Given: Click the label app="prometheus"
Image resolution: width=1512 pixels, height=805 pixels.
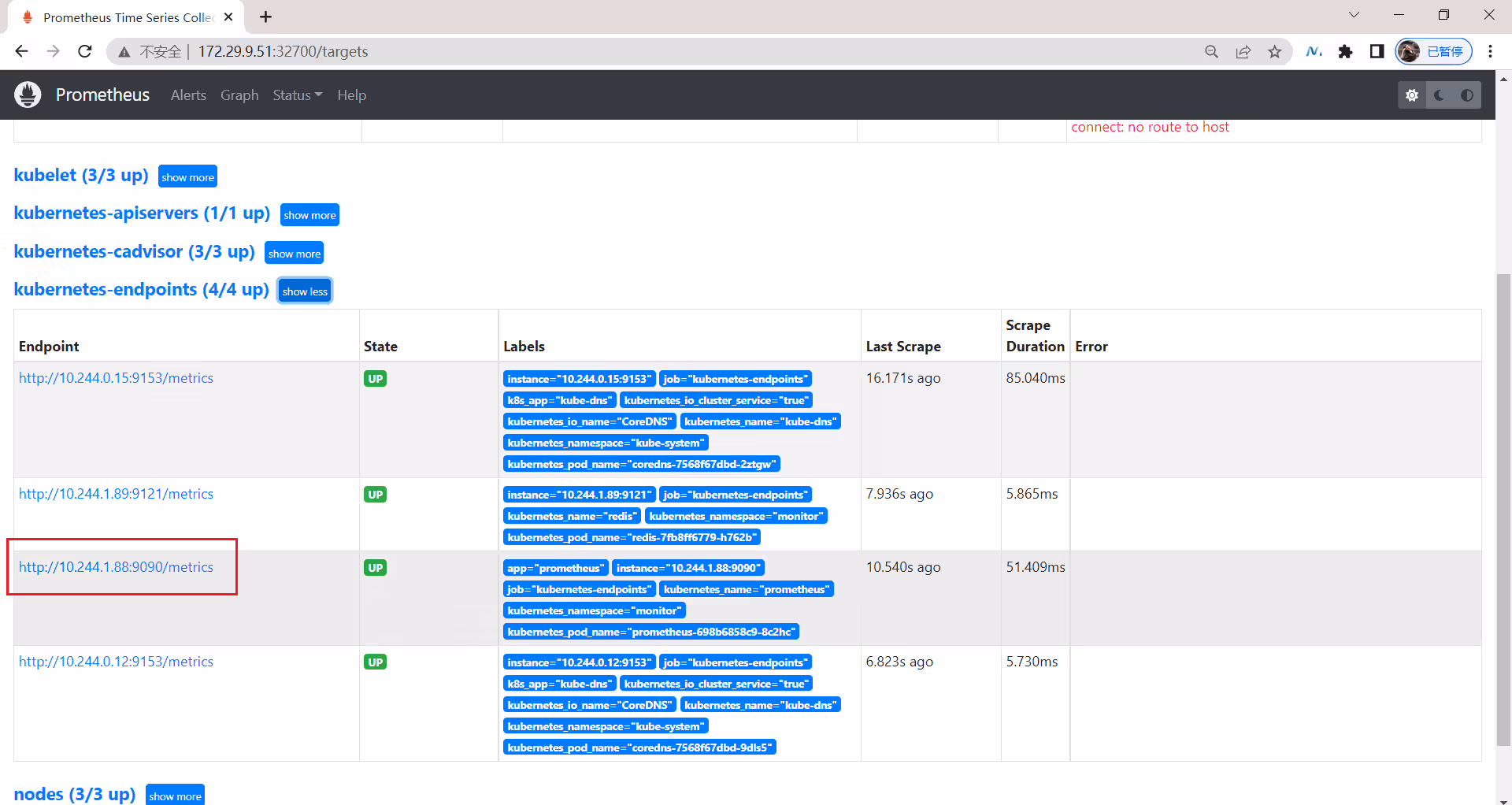Looking at the screenshot, I should click(555, 568).
